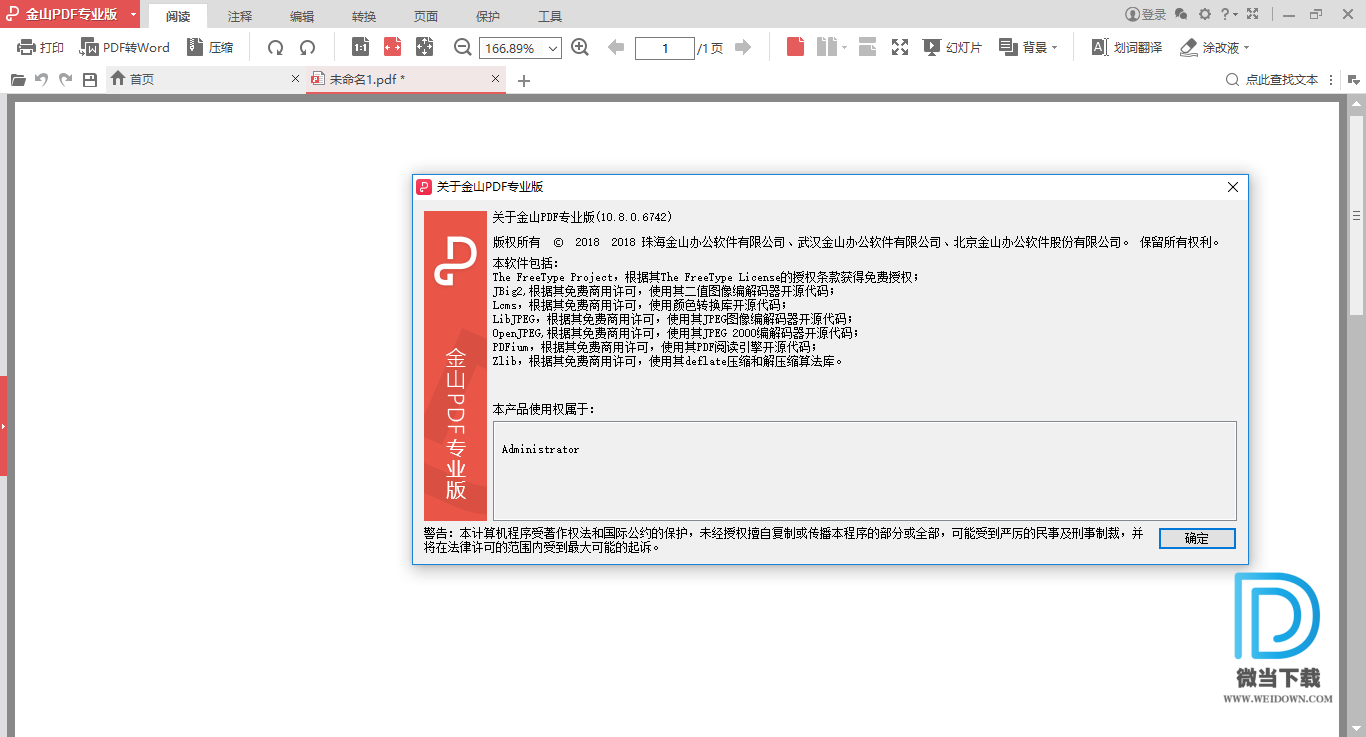Switch to the 阅读 ribbon tab

[x=178, y=16]
